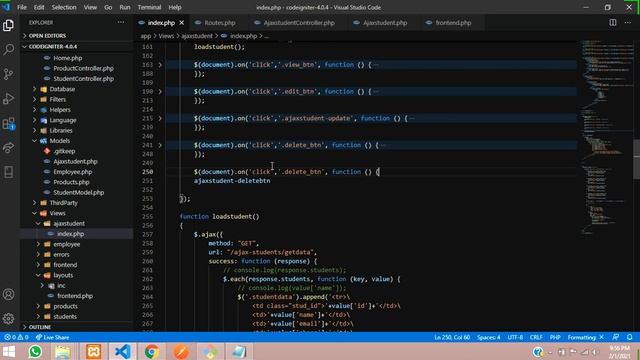The height and width of the screenshot is (360, 640).
Task: Open the Help menu
Action: pyautogui.click(x=175, y=7)
